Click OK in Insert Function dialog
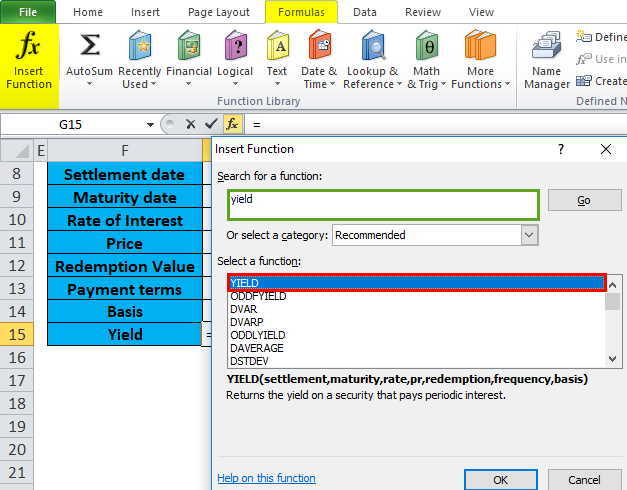627x490 pixels. [x=500, y=480]
